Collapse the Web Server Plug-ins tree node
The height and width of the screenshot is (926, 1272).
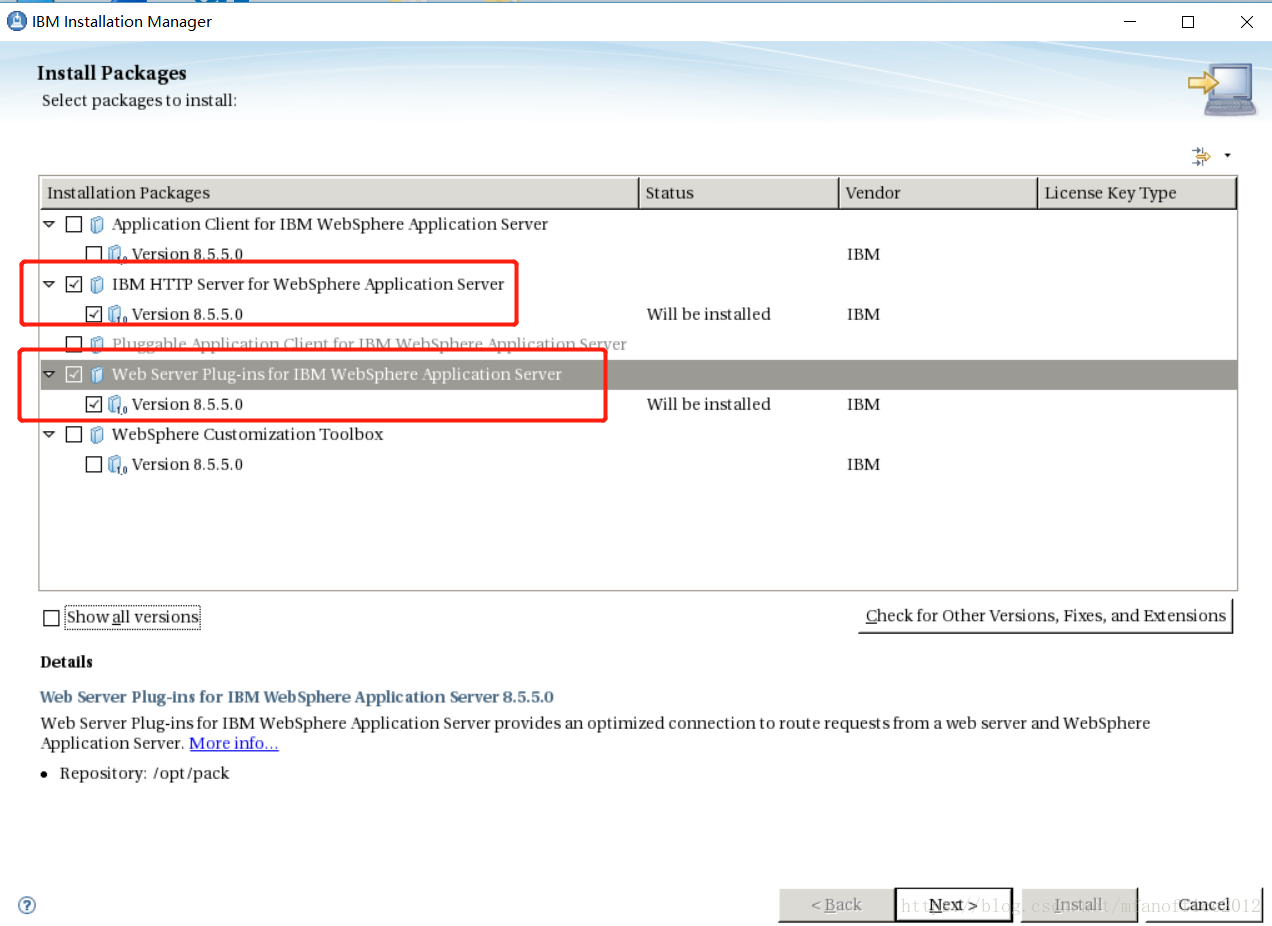tap(49, 374)
